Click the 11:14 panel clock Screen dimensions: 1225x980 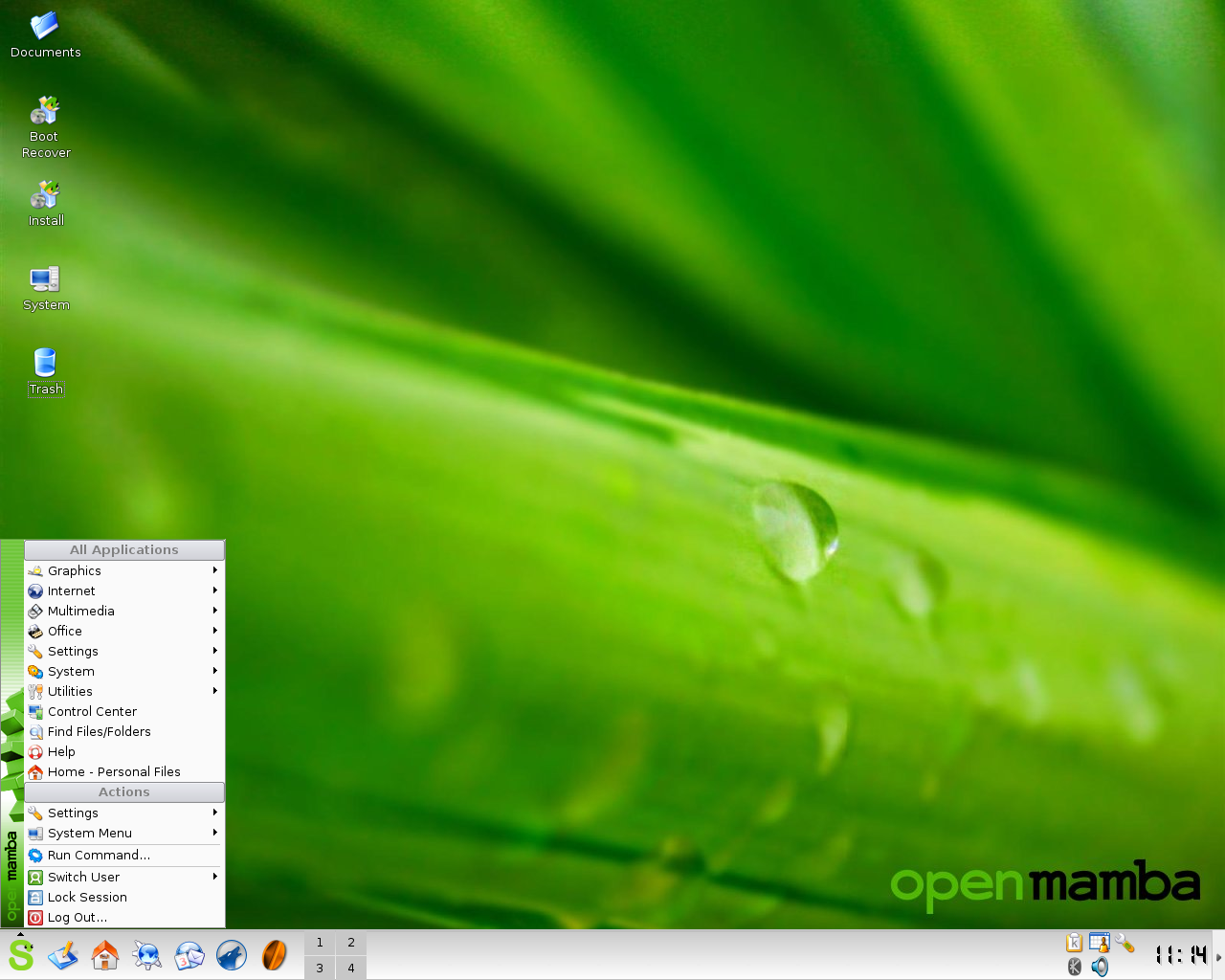point(1181,955)
